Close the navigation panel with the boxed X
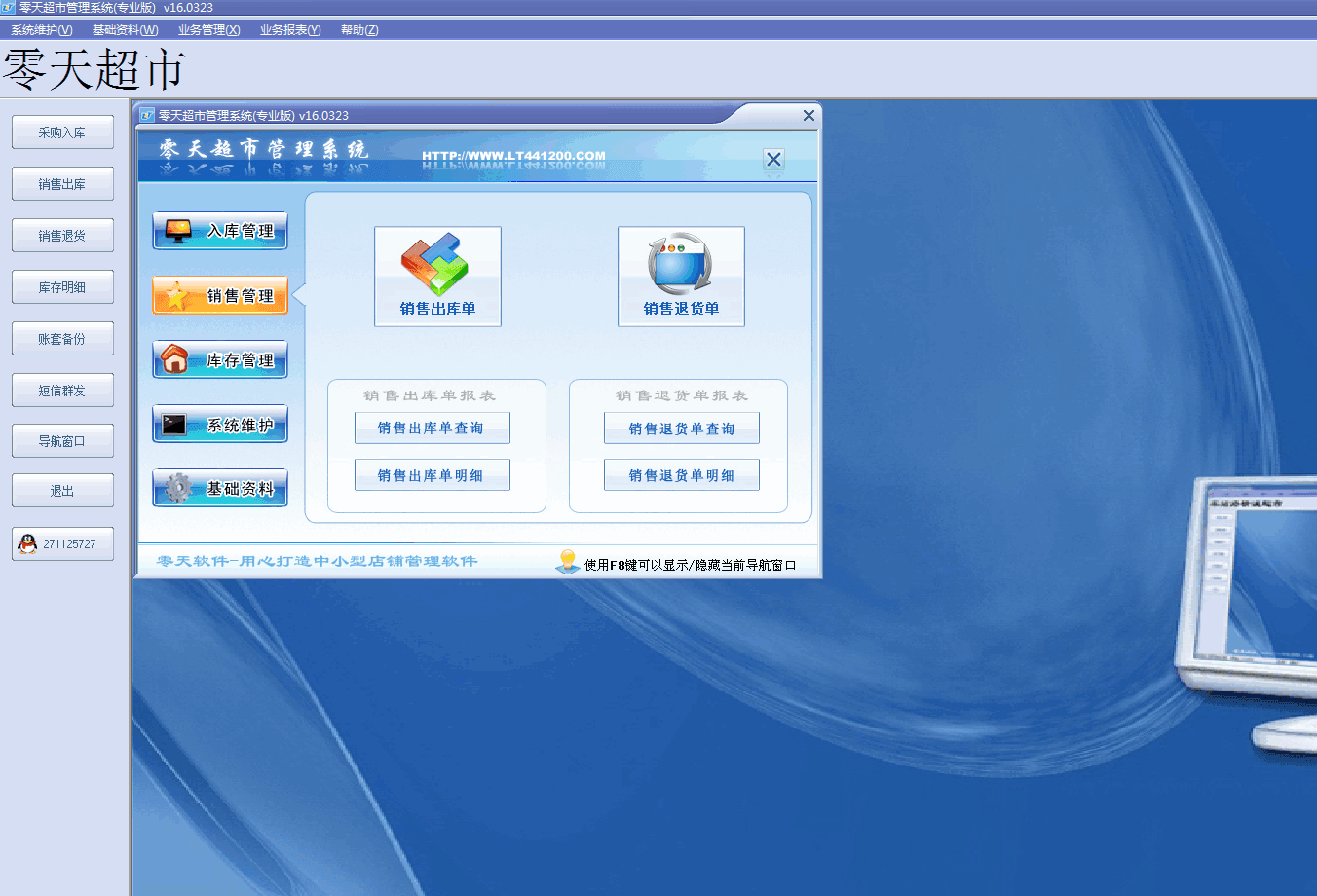This screenshot has height=896, width=1317. pos(773,160)
